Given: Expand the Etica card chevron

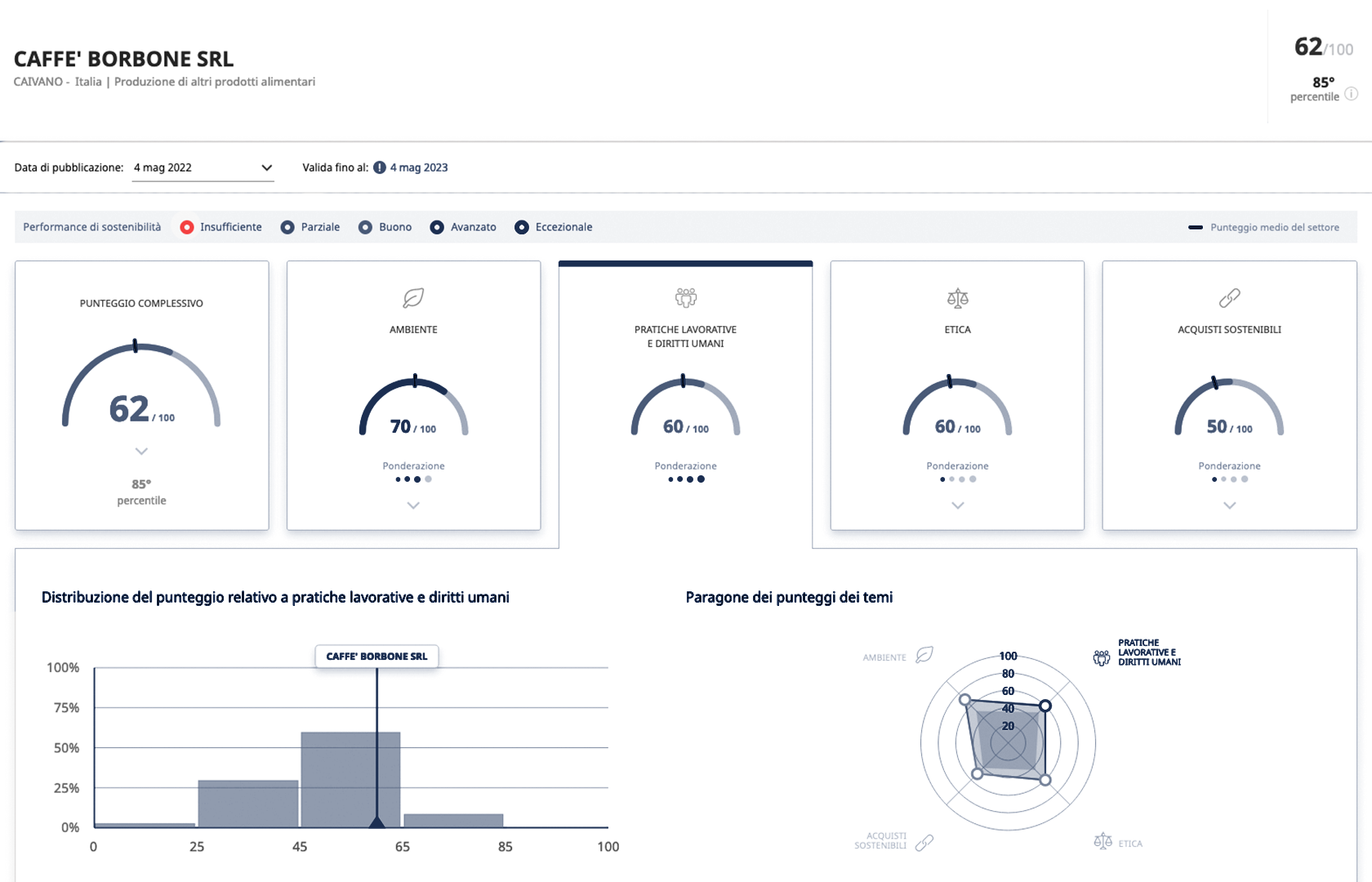Looking at the screenshot, I should pos(958,506).
